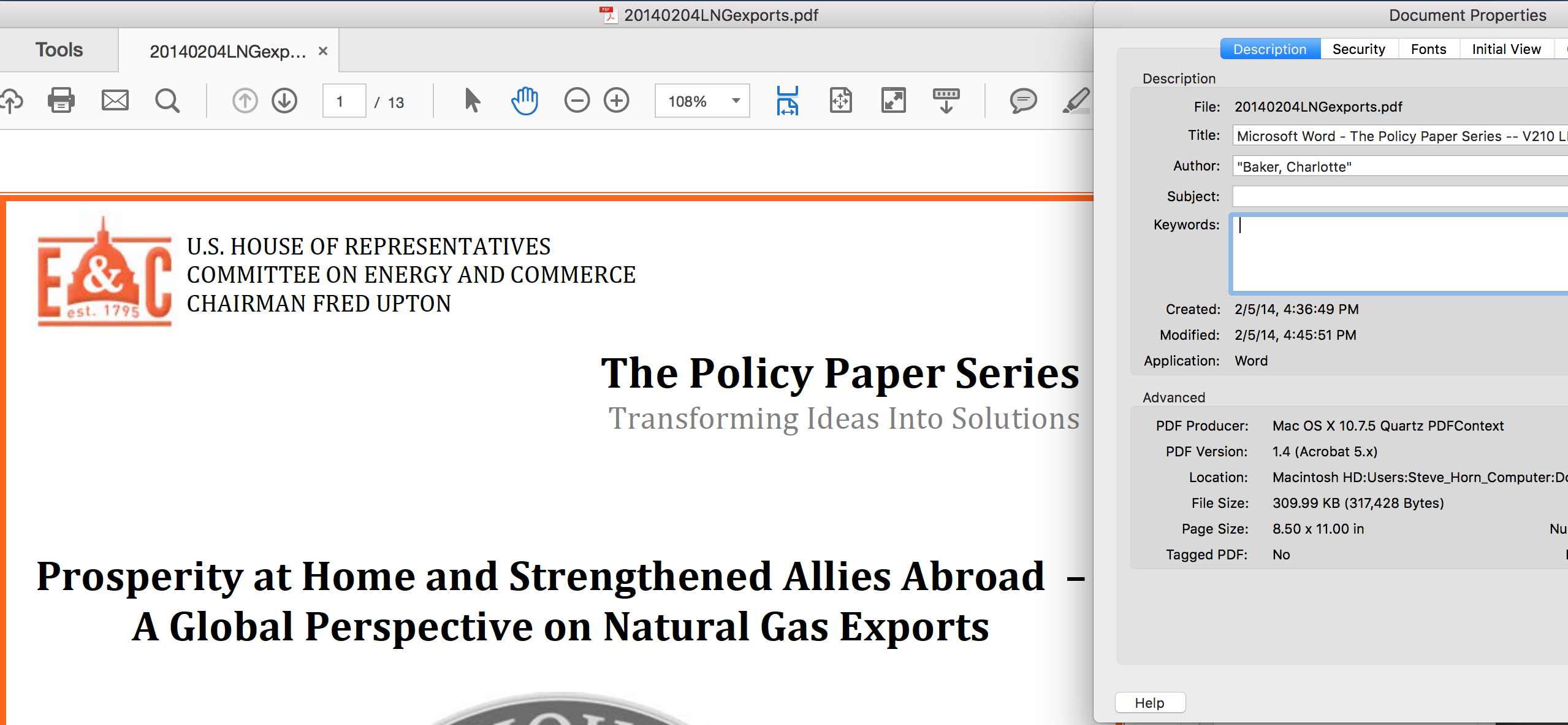
Task: Click the total pages count 13
Action: (396, 102)
